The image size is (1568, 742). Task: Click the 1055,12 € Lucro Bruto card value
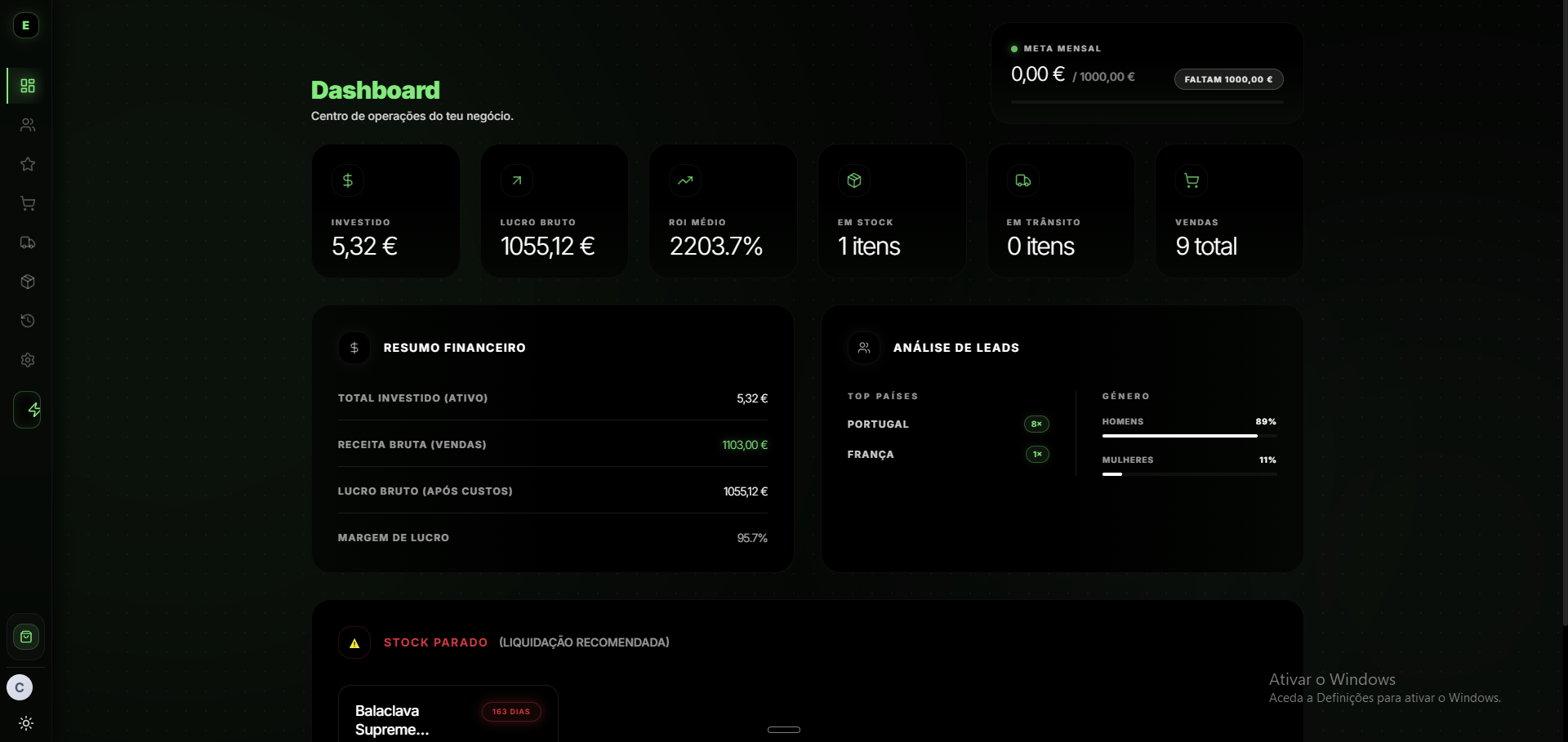(x=547, y=247)
